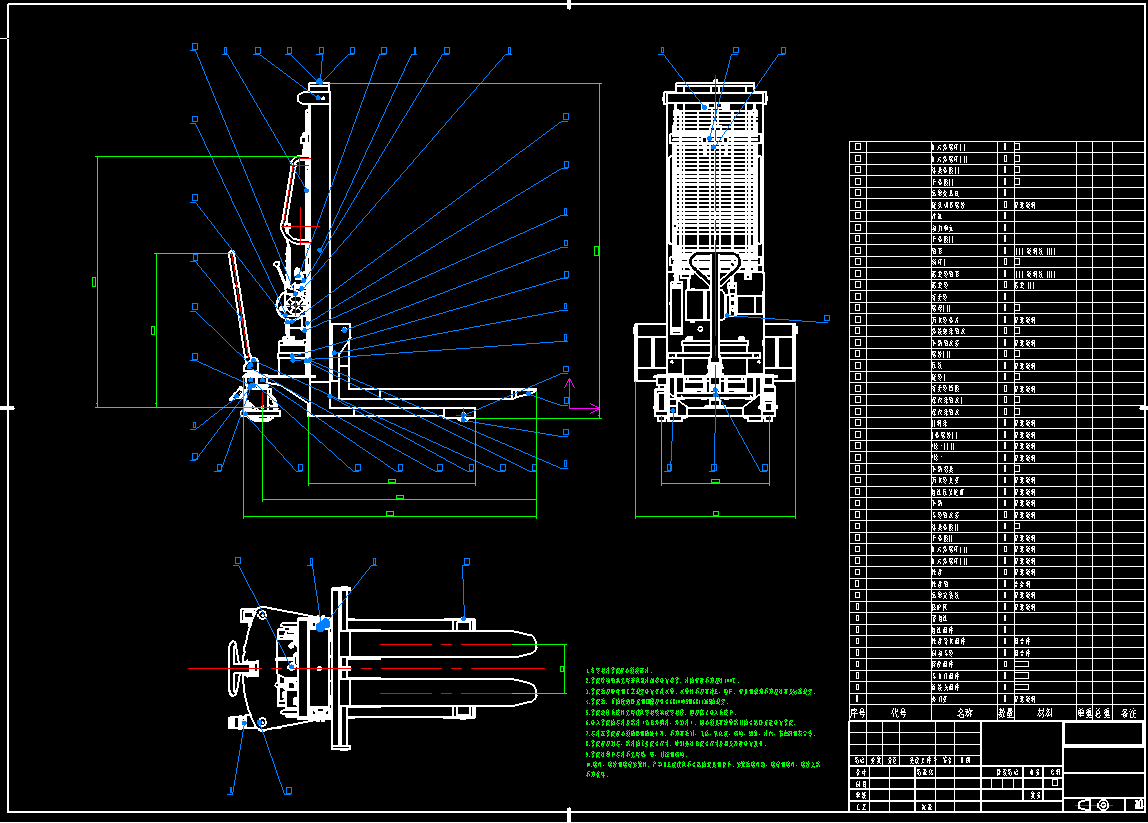Screen dimensions: 1148x823
Task: Pick the overall length dimension under side view
Action: pyautogui.click(x=390, y=514)
